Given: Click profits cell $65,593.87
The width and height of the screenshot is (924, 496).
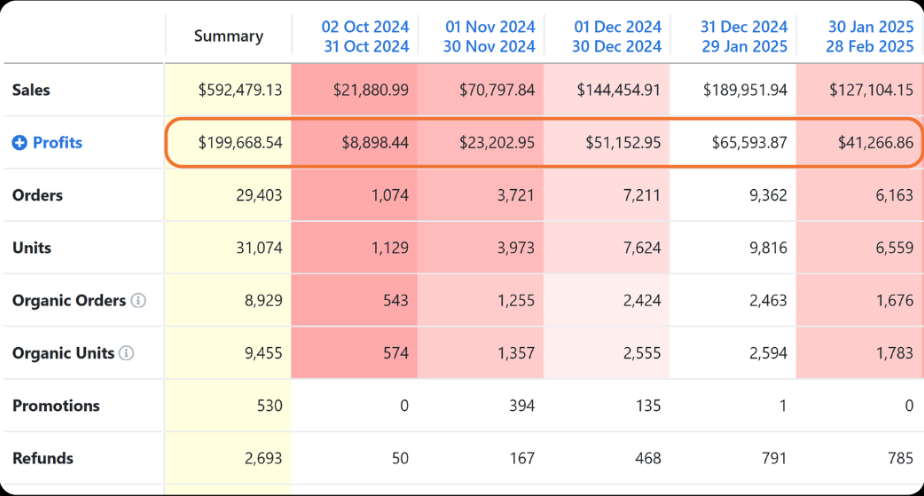Looking at the screenshot, I should 750,143.
